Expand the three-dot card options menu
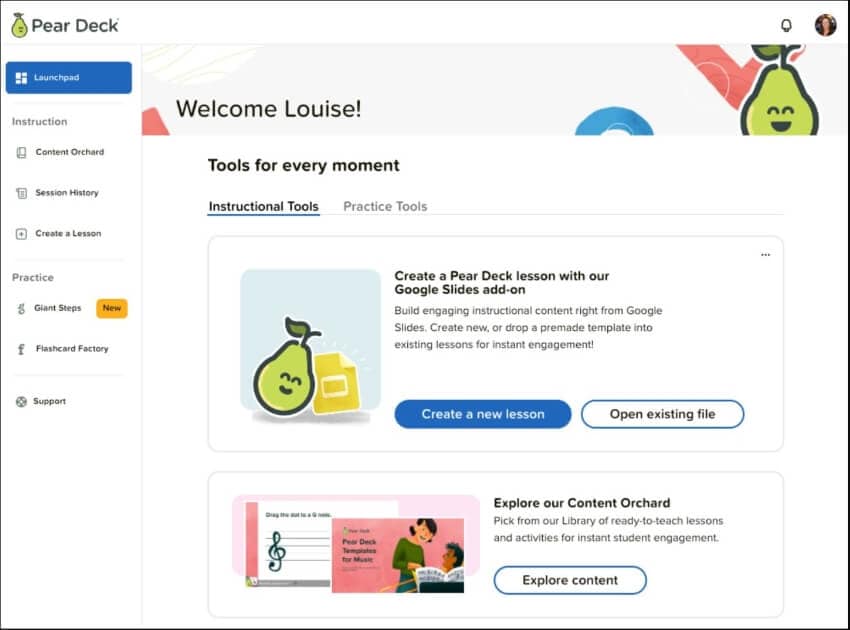The height and width of the screenshot is (630, 850). [765, 255]
